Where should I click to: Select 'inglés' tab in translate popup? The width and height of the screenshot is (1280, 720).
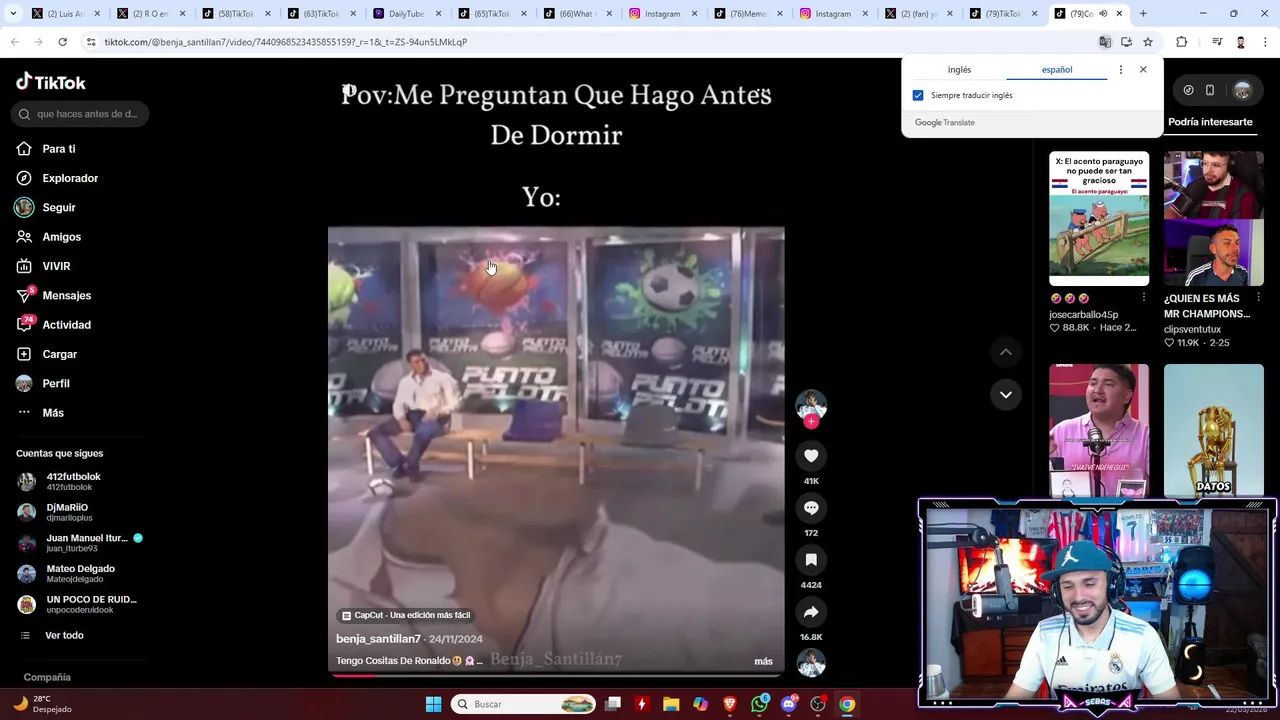click(x=959, y=70)
